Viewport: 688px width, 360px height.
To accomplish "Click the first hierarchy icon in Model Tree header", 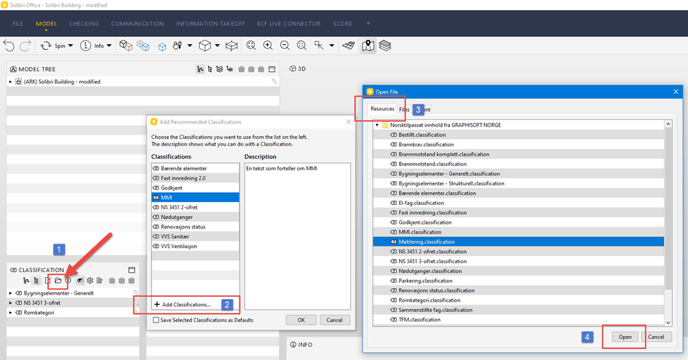I will (x=200, y=69).
